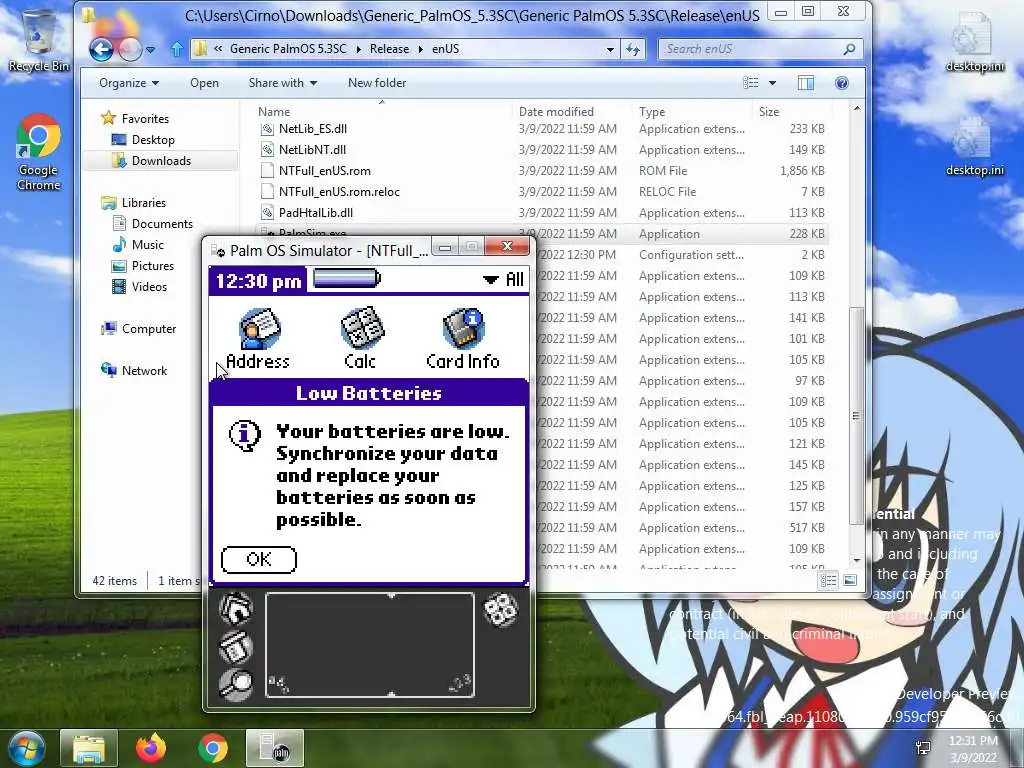Tap the Home silkscreen icon

click(236, 608)
